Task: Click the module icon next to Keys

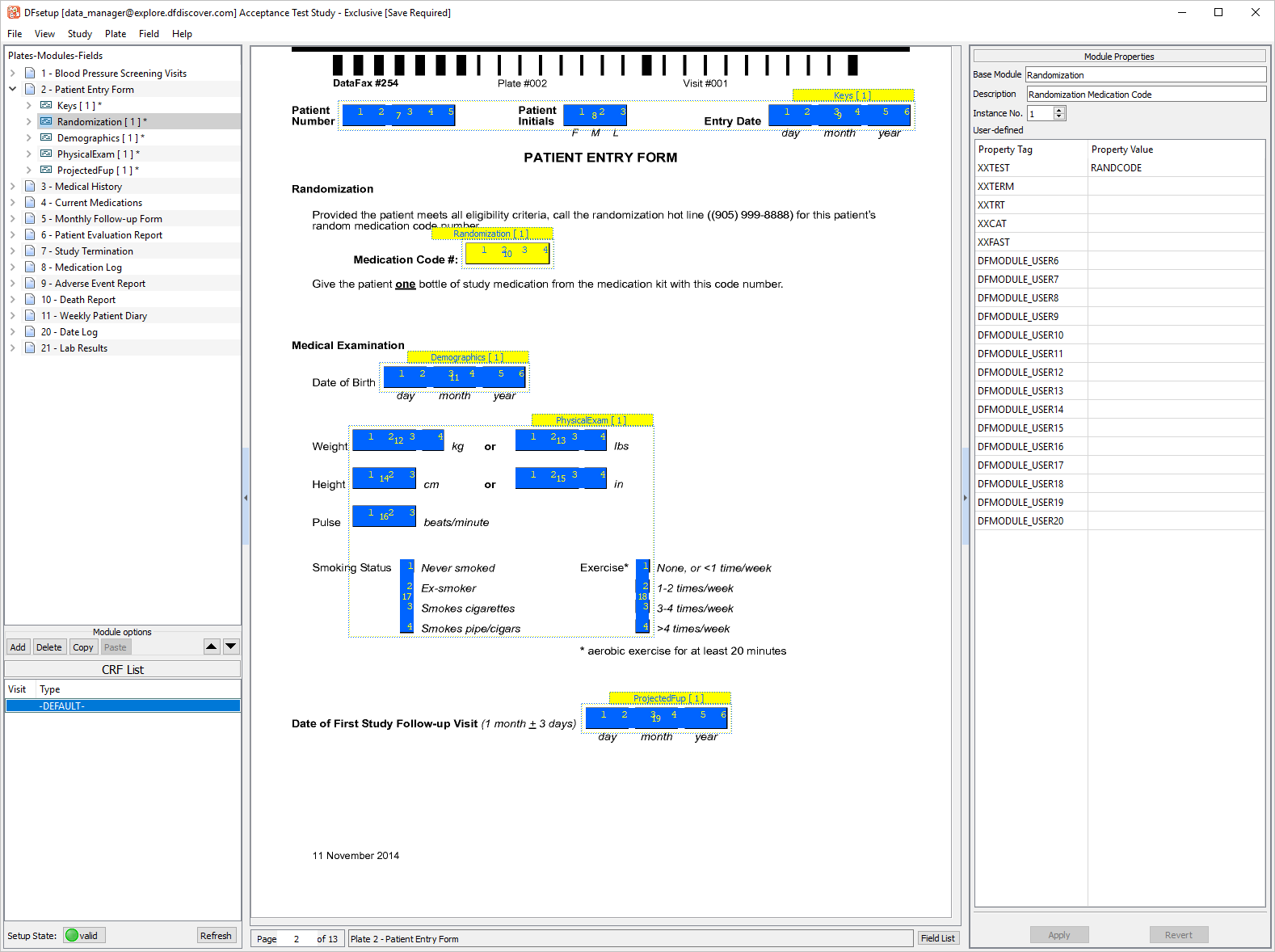Action: (46, 106)
